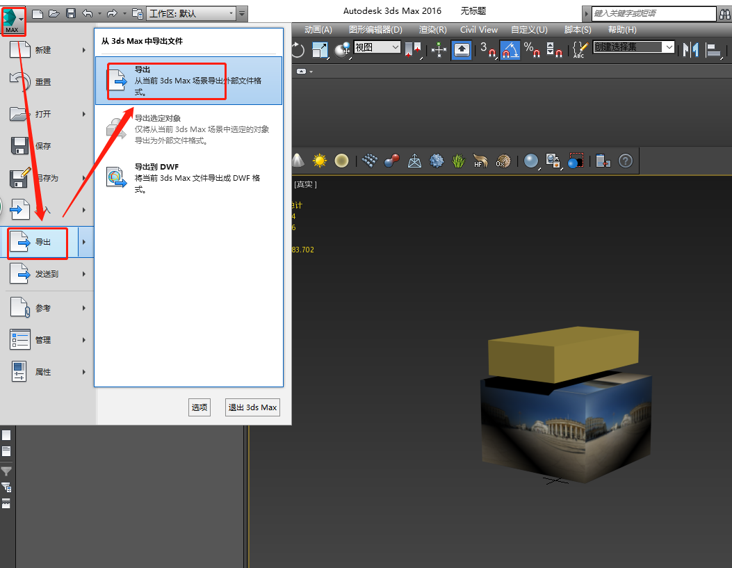
Task: Click the Mirror tool icon
Action: [x=690, y=50]
